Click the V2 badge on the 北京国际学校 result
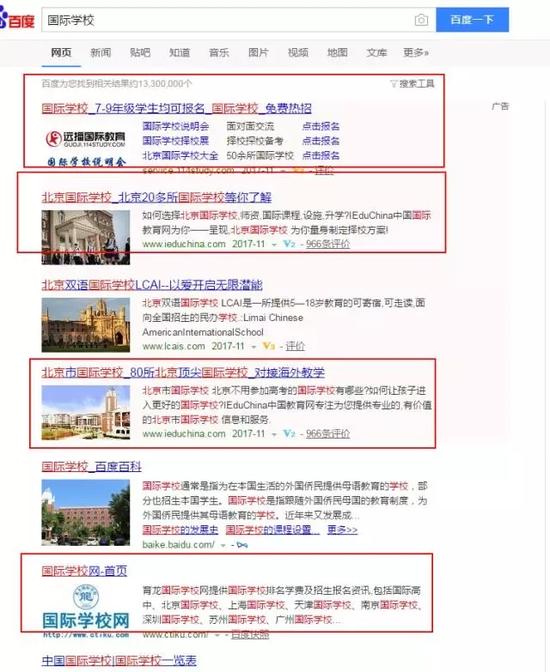This screenshot has height=672, width=550. click(289, 244)
